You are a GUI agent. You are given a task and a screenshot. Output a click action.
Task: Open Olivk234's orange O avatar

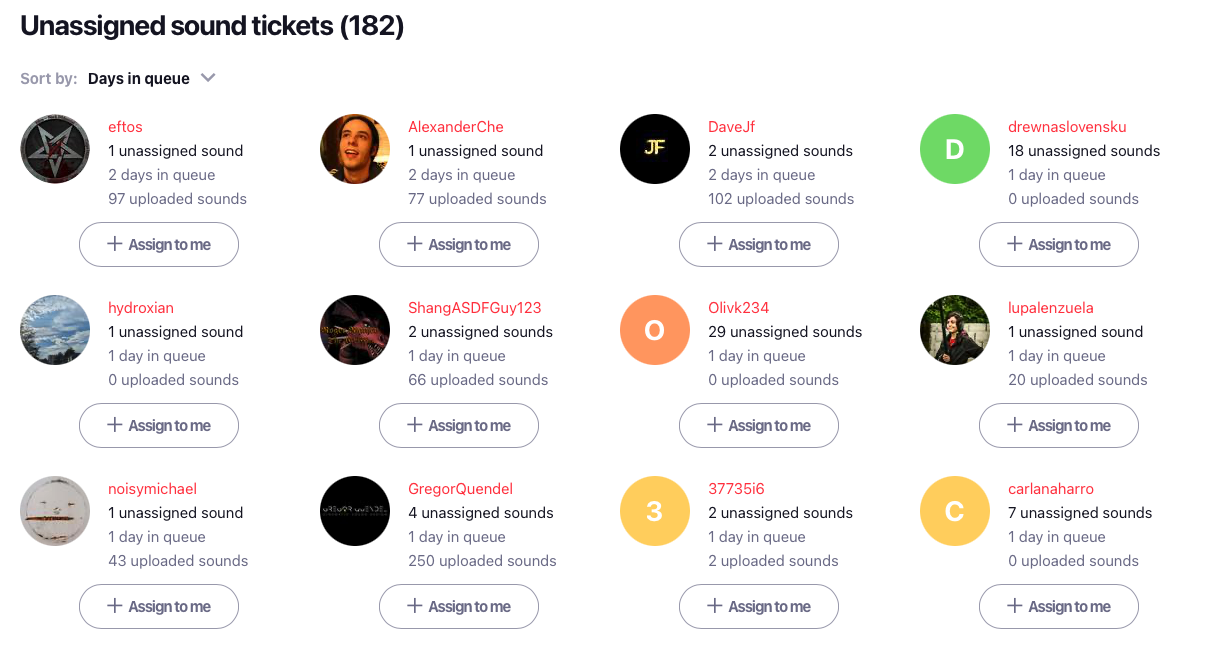click(655, 330)
